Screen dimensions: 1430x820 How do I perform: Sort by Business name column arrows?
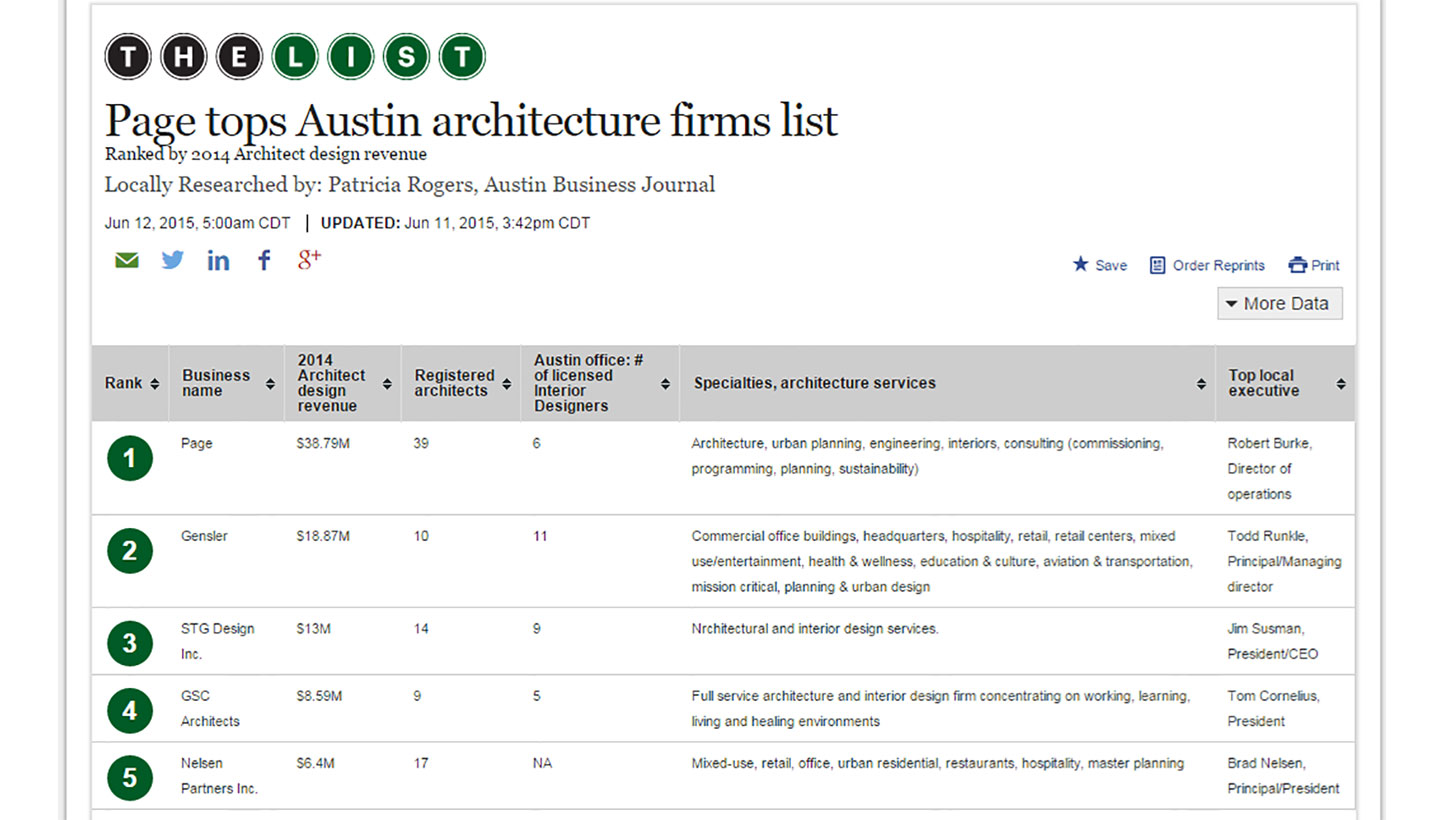pyautogui.click(x=270, y=384)
